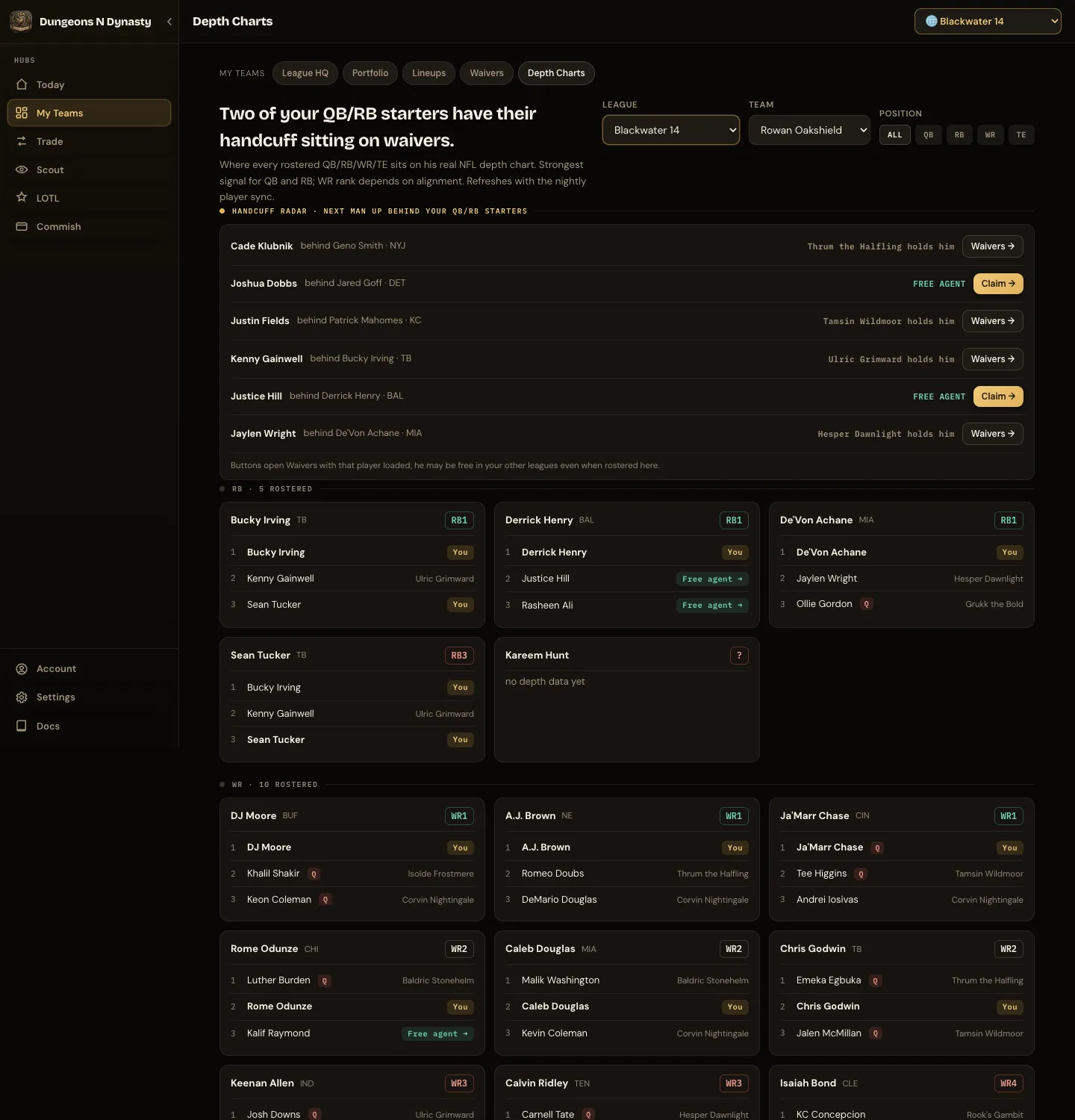Click the Commish card icon
This screenshot has height=1120, width=1075.
click(22, 226)
